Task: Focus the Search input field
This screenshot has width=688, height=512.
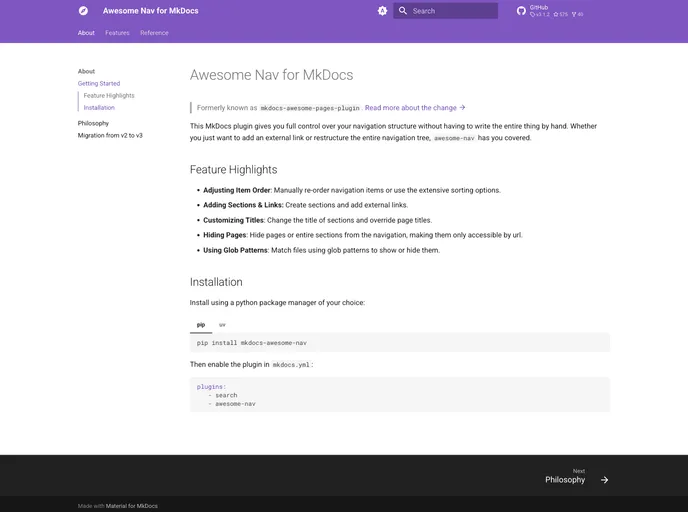Action: click(445, 11)
